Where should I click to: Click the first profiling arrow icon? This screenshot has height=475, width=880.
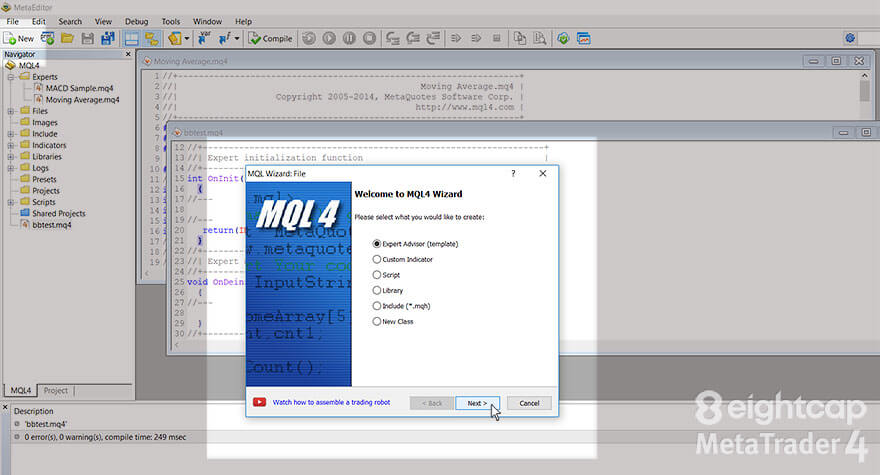456,38
